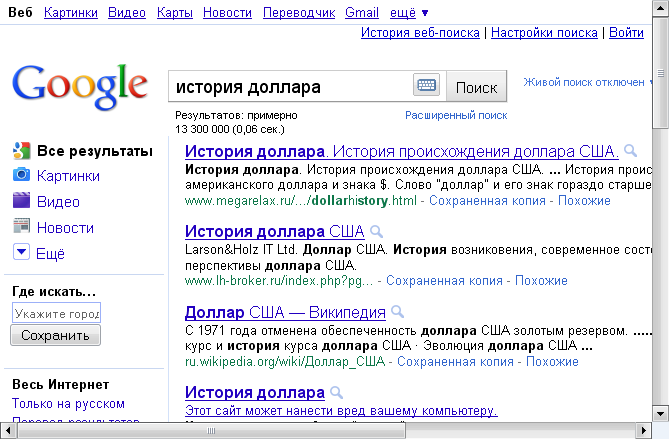Click the horizontal scrollbar right arrow
The height and width of the screenshot is (439, 669).
644,430
